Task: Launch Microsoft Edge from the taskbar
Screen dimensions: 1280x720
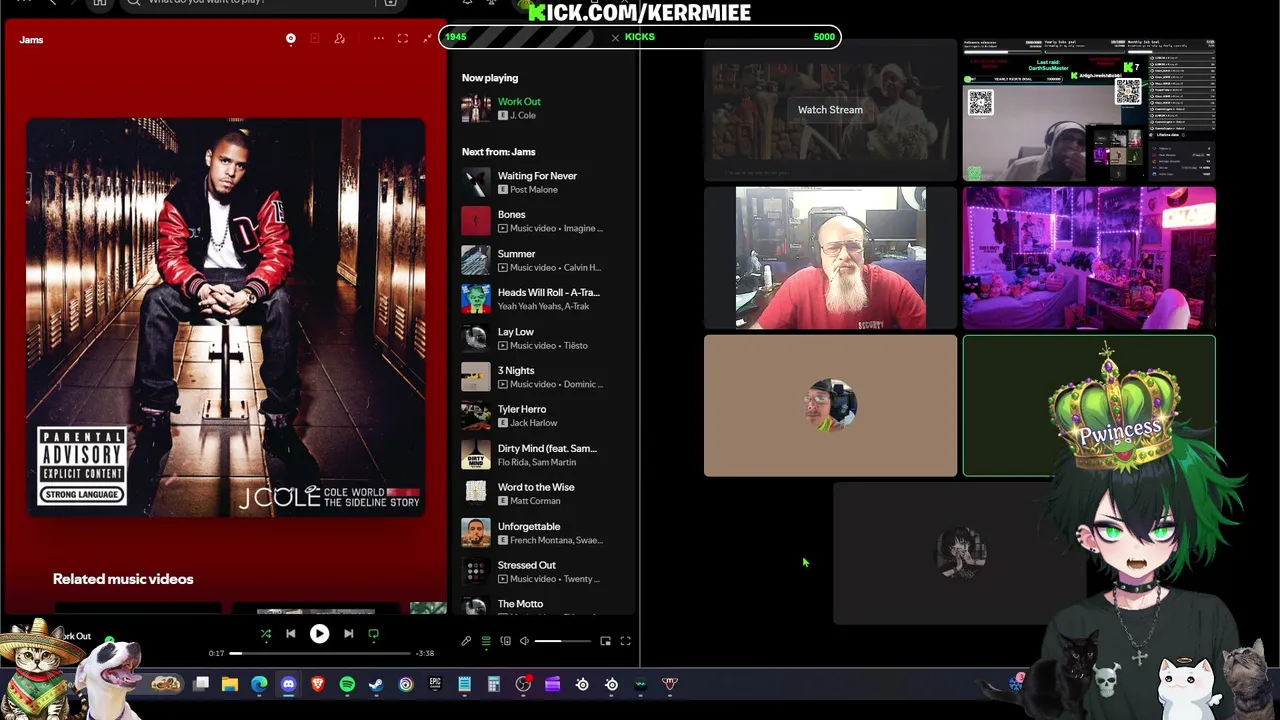Action: [x=259, y=684]
